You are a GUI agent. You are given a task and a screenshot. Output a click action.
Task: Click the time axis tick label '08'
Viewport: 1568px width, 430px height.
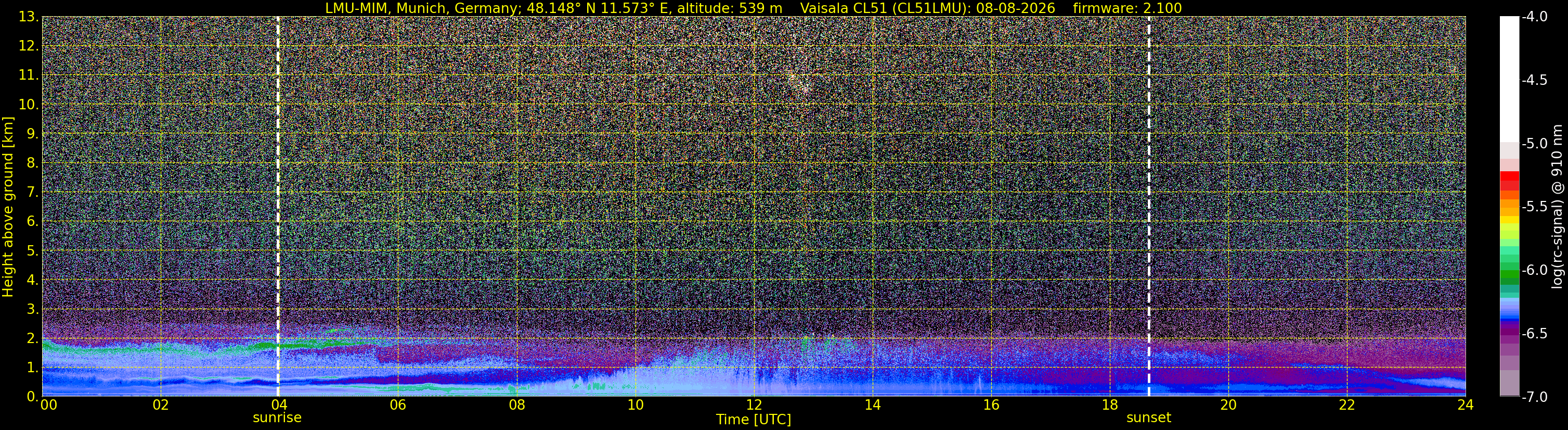coord(516,405)
